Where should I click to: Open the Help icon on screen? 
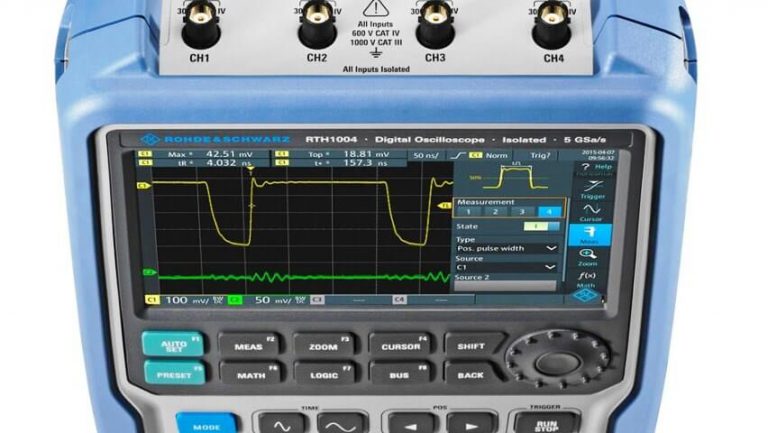tap(595, 169)
